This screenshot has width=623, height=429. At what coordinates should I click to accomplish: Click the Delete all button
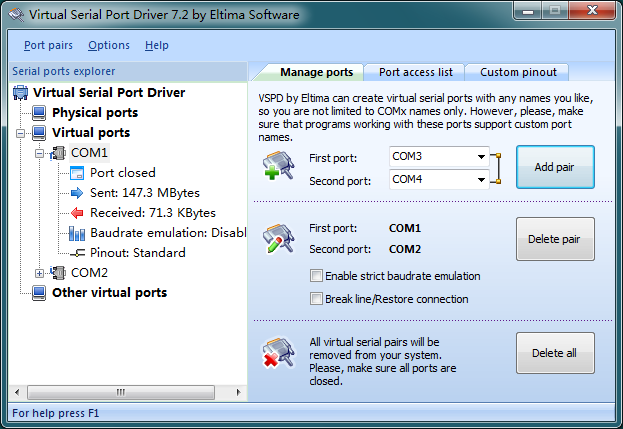click(555, 353)
